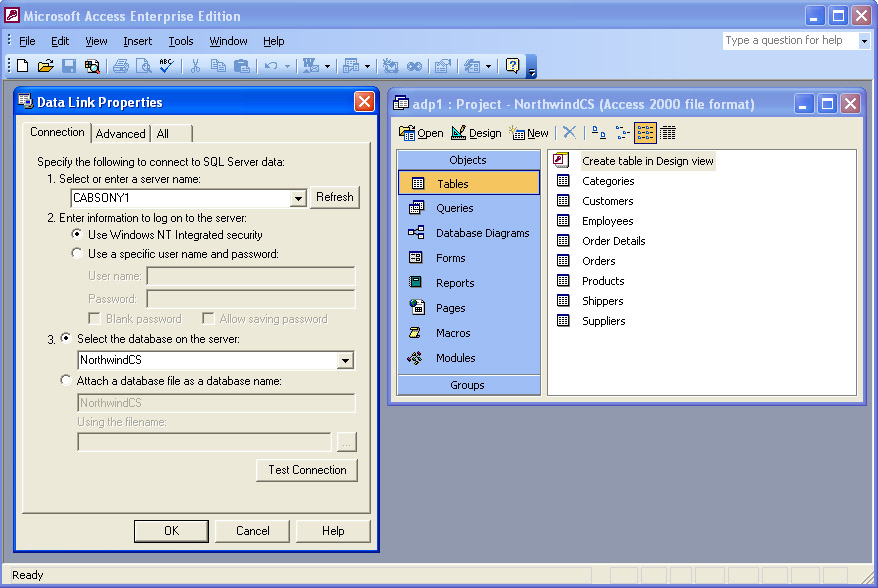Click New in the project window toolbar
The width and height of the screenshot is (878, 588).
[x=529, y=133]
